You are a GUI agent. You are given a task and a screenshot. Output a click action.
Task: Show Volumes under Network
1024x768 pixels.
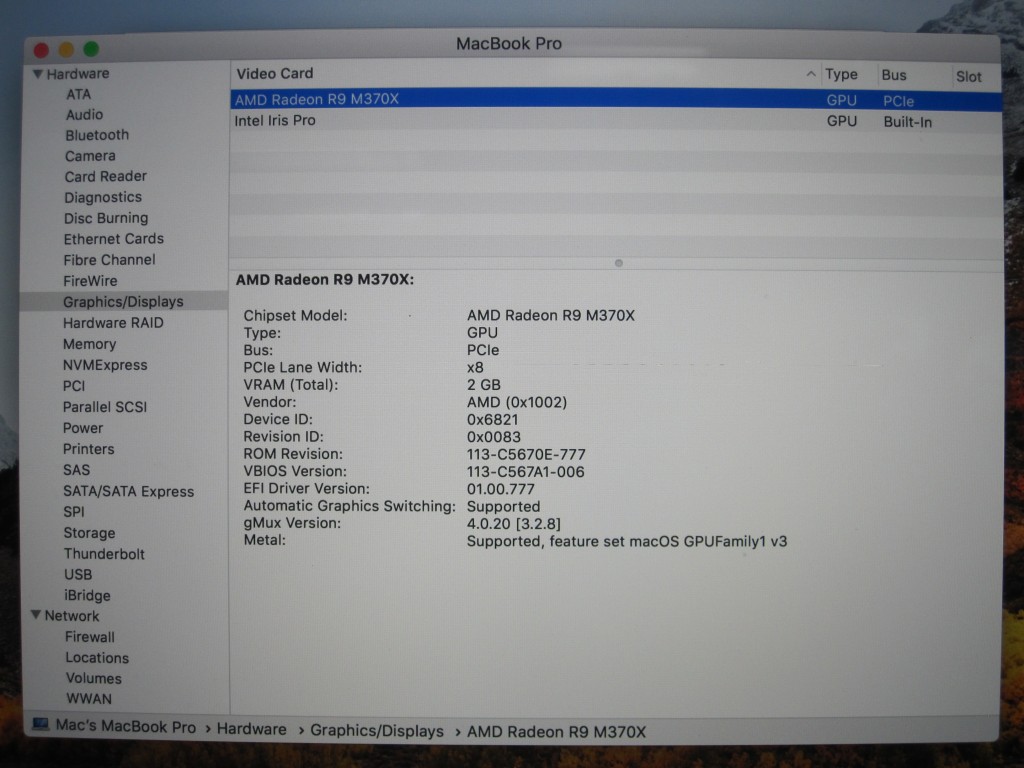[93, 679]
